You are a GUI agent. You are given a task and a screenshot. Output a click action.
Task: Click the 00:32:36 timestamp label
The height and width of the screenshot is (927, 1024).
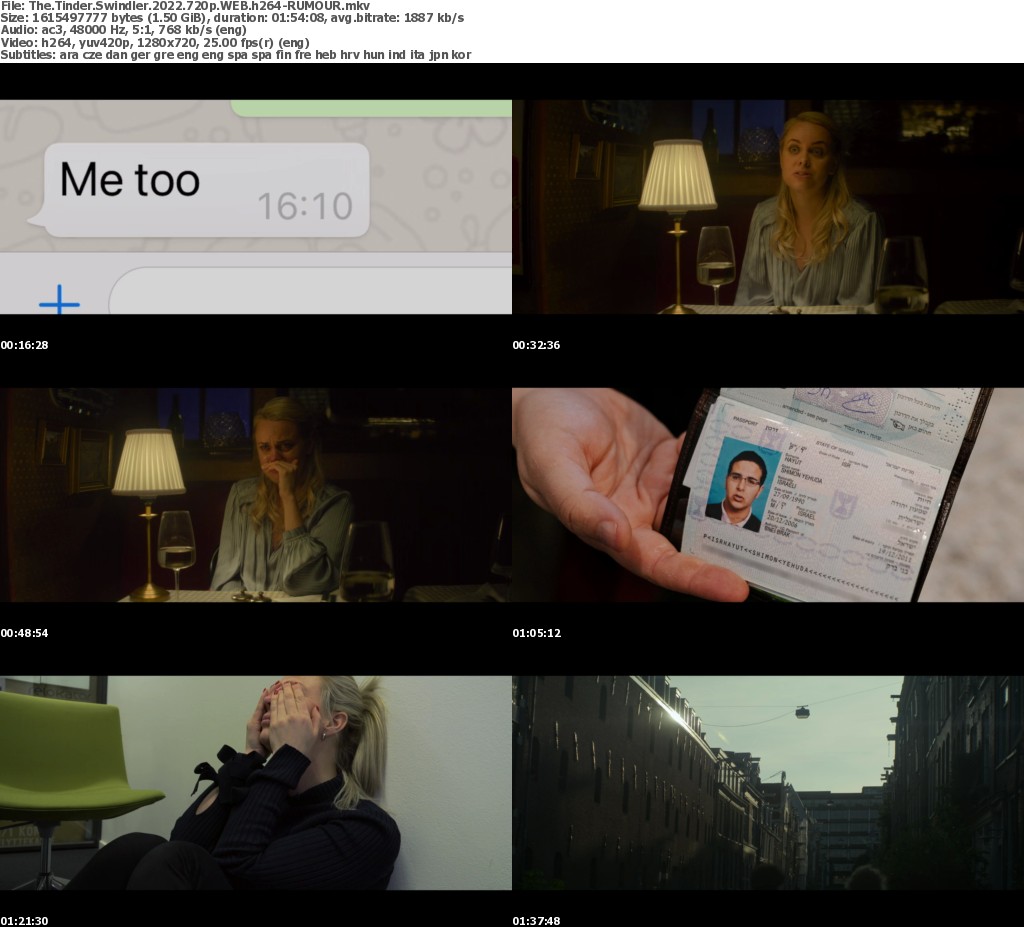click(x=537, y=345)
